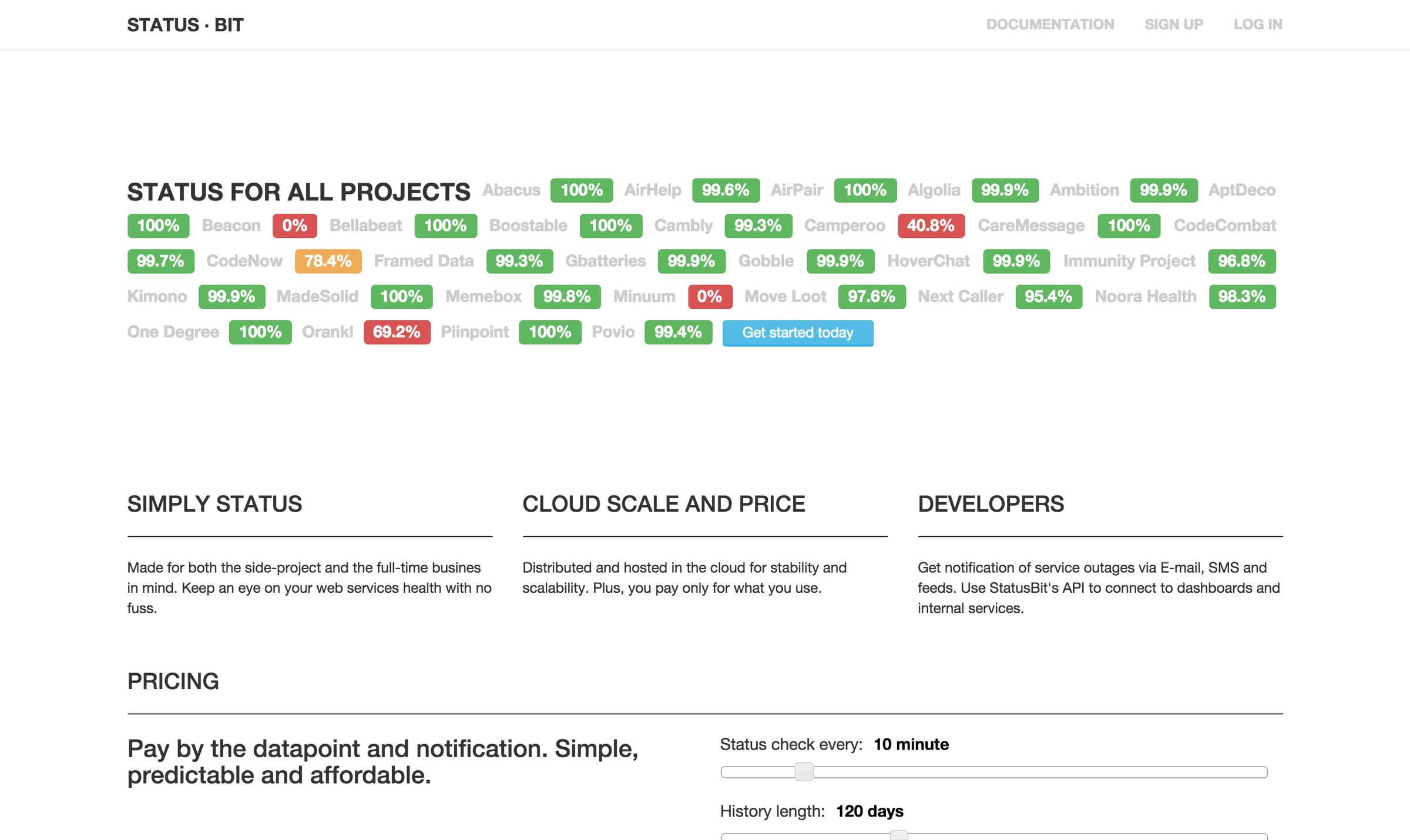Open the Documentation page
The image size is (1410, 840).
tap(1050, 24)
